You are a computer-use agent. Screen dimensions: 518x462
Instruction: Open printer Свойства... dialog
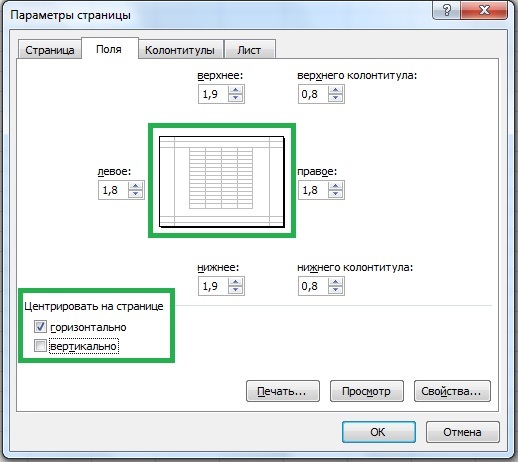click(452, 391)
